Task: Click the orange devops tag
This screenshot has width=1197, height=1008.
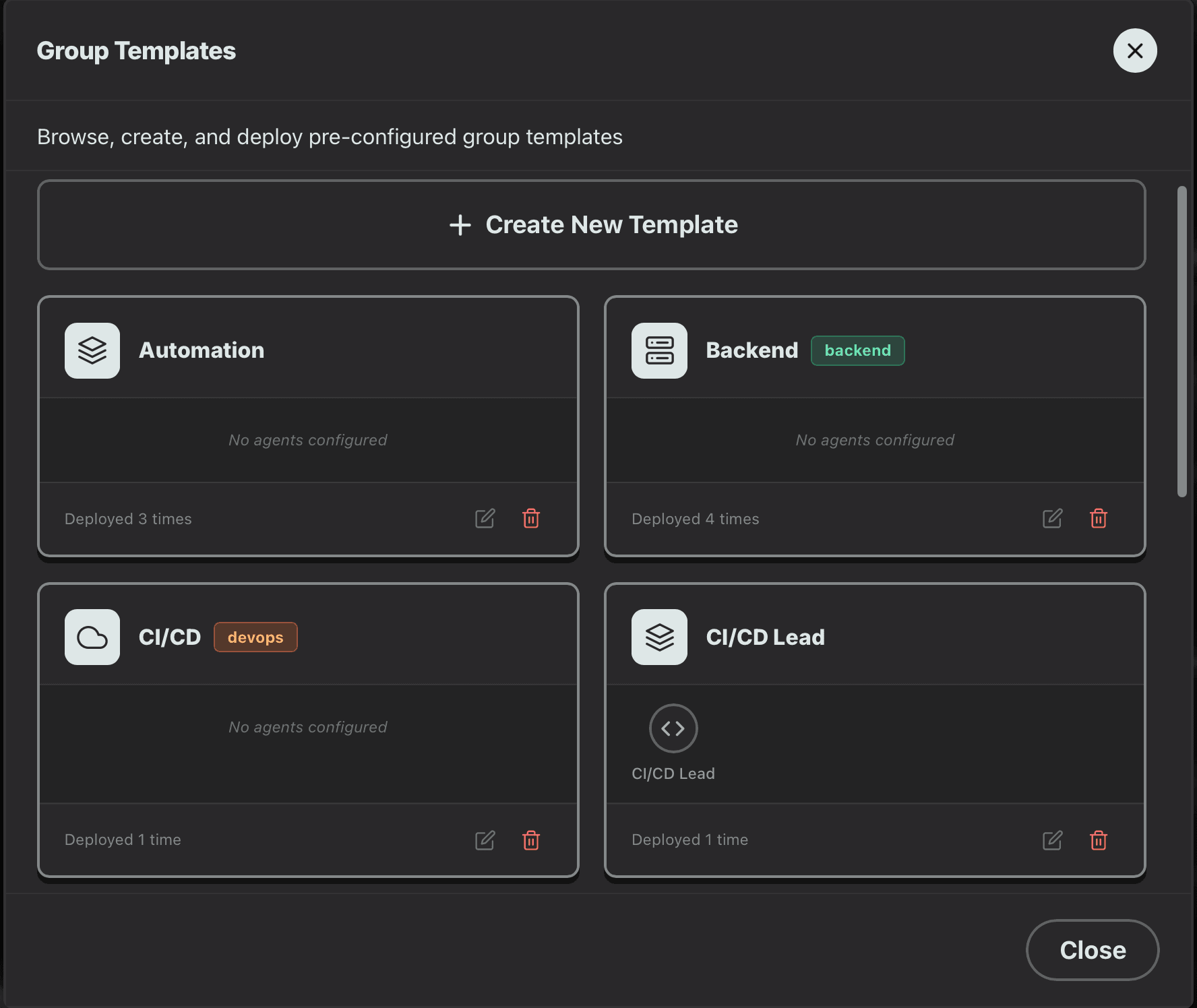Action: point(255,637)
